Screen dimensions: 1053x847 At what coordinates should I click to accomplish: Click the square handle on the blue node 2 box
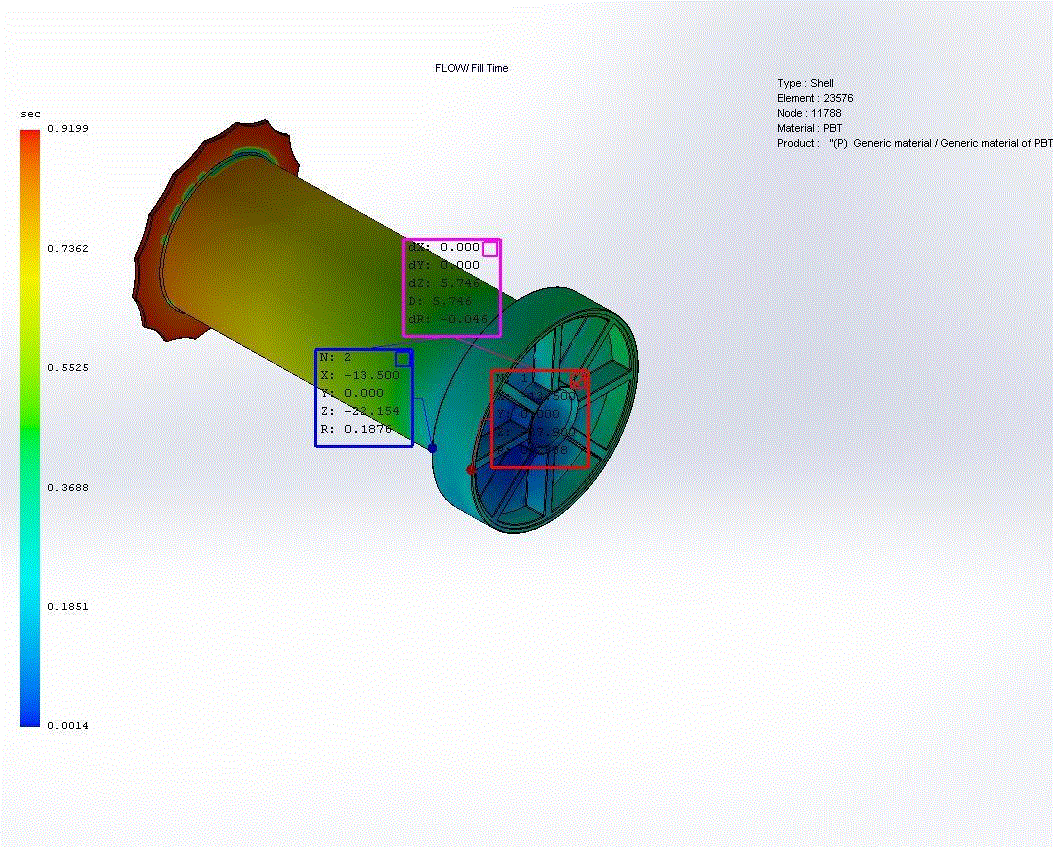pyautogui.click(x=402, y=359)
